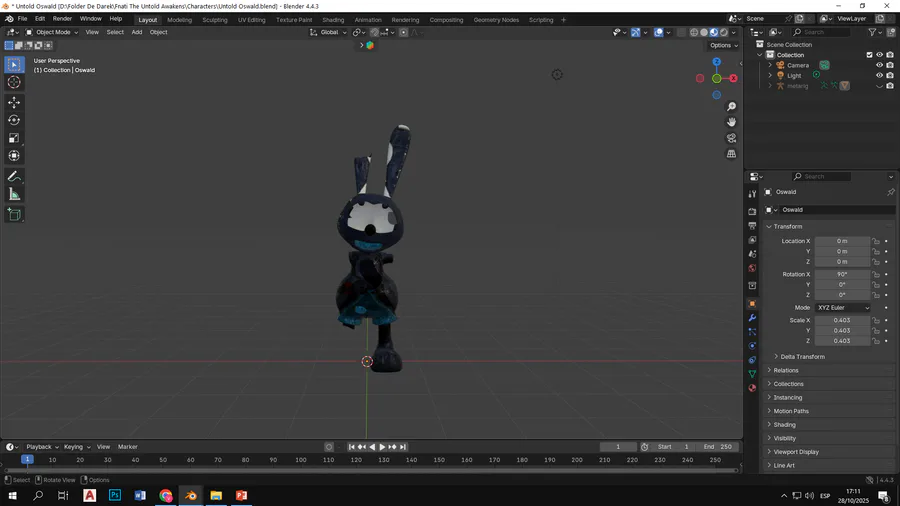Viewport: 900px width, 506px height.
Task: Click the blue Z axis gizmo
Action: point(716,62)
